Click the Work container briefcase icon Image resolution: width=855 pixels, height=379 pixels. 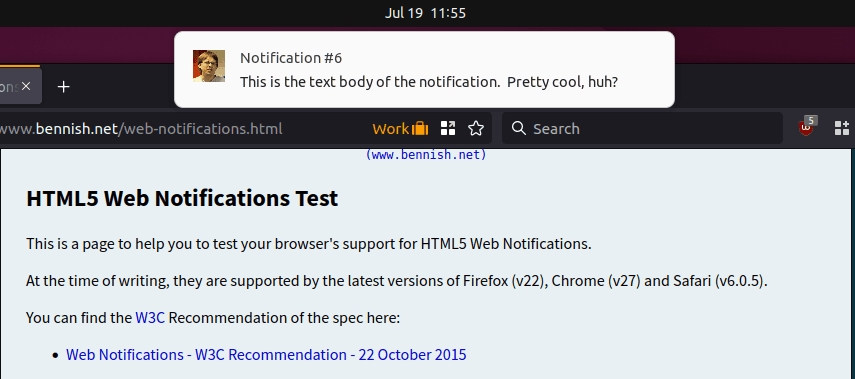(x=420, y=129)
